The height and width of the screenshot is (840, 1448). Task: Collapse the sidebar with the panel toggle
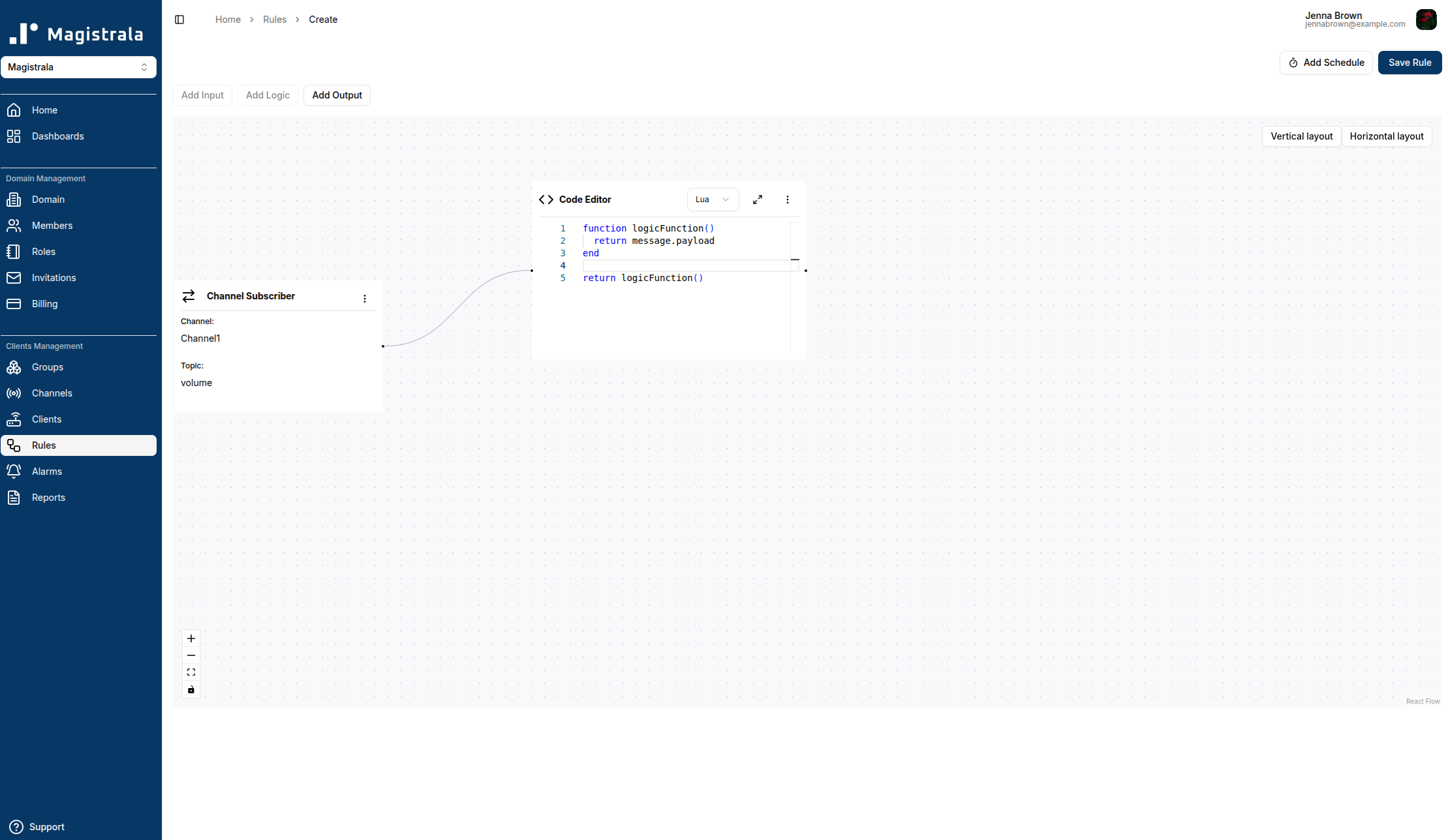tap(179, 20)
